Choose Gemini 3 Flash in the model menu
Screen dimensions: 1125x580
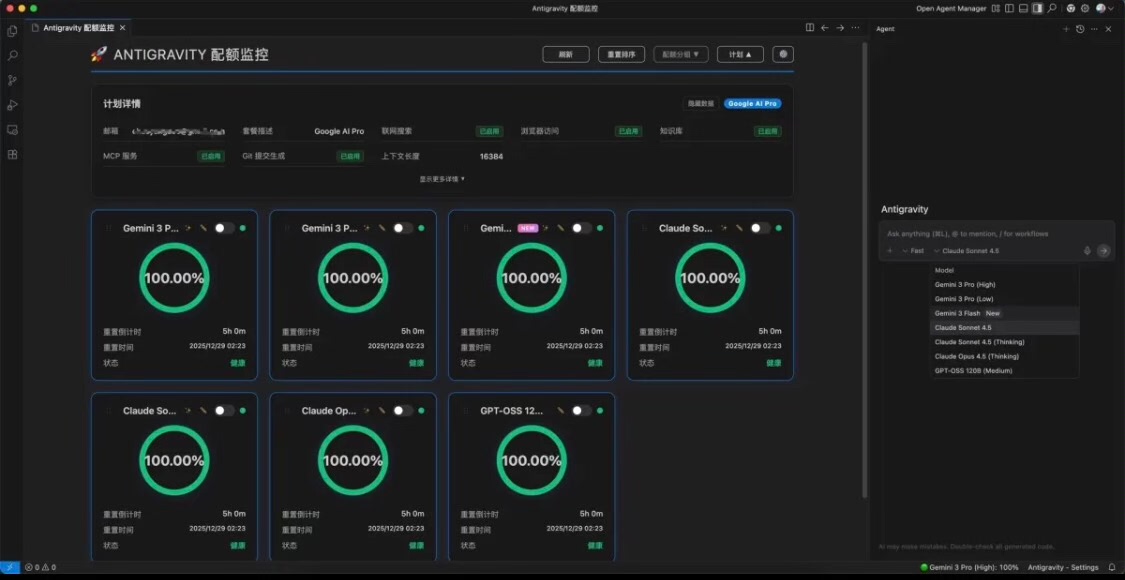click(957, 313)
